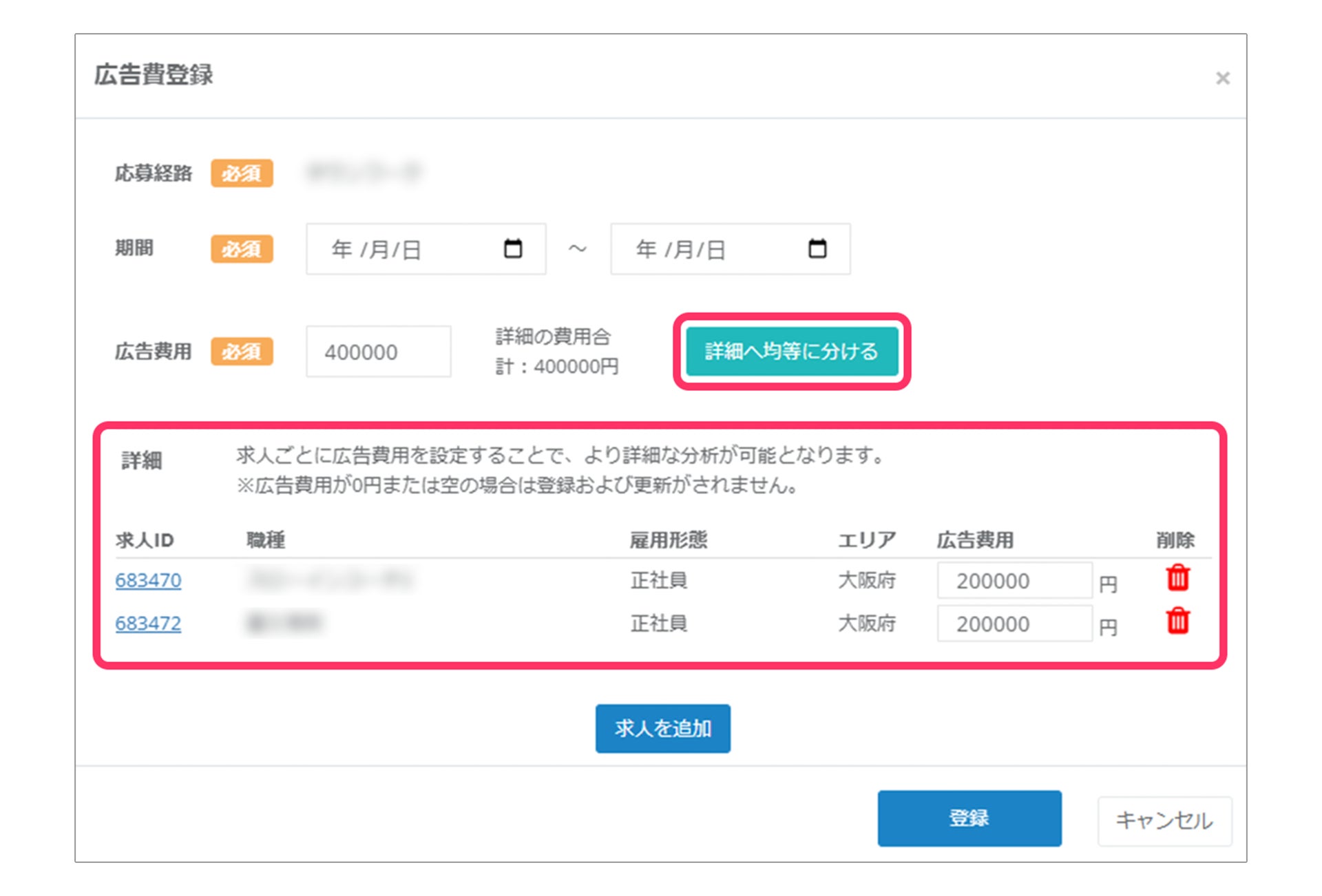This screenshot has height=896, width=1322.
Task: Delete job 683470 with trash icon
Action: 1177,579
